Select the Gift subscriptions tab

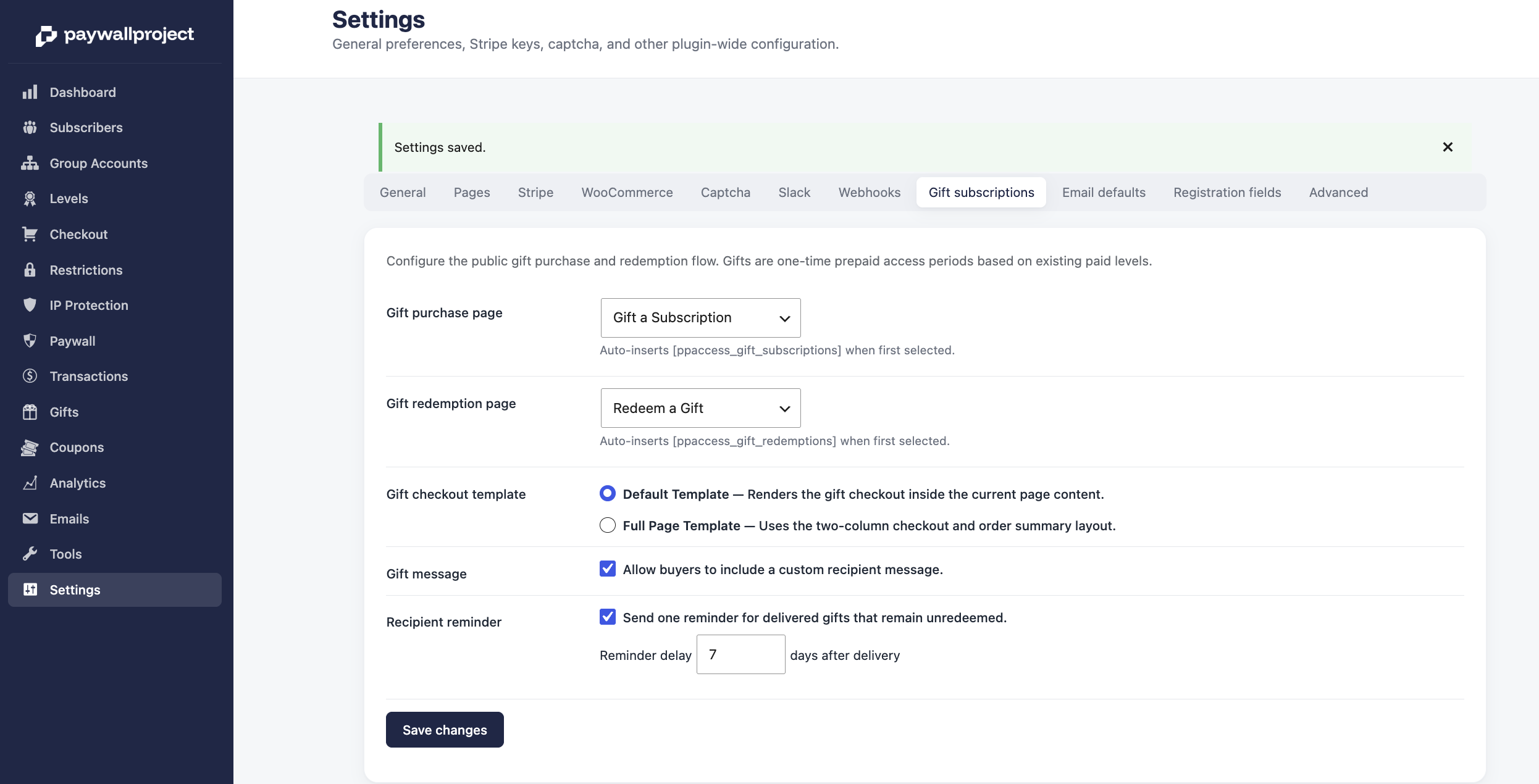coord(981,192)
